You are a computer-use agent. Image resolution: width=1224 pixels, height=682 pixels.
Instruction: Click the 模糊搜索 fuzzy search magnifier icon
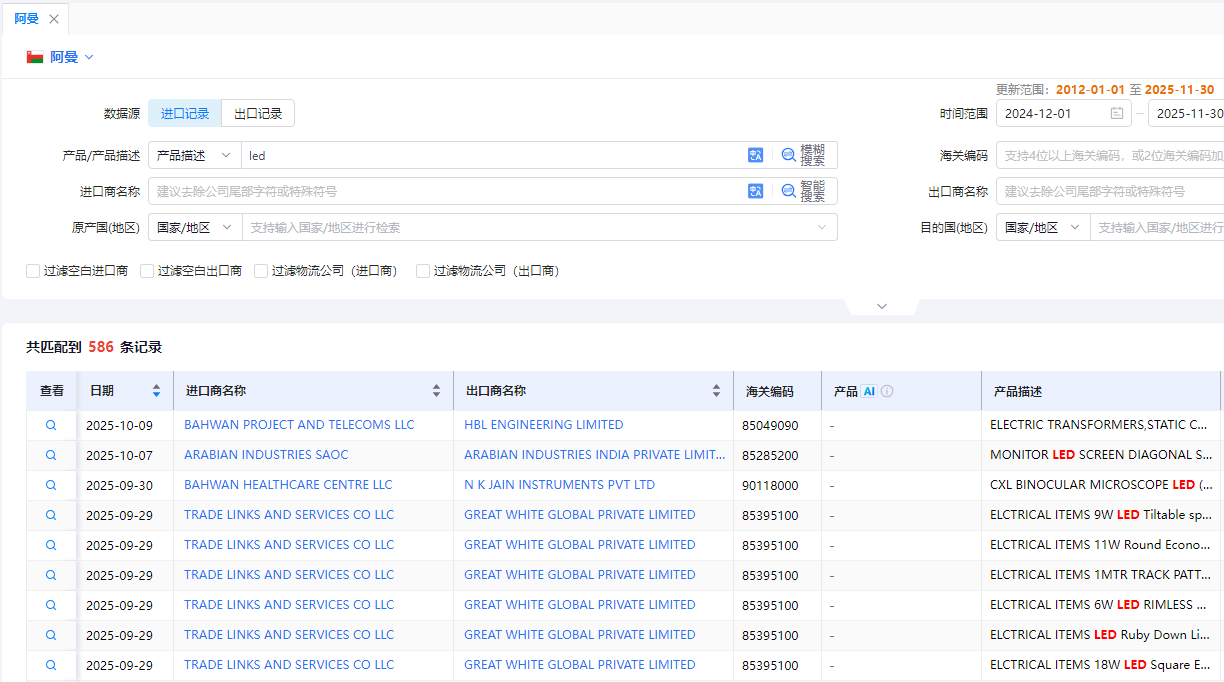tap(789, 155)
